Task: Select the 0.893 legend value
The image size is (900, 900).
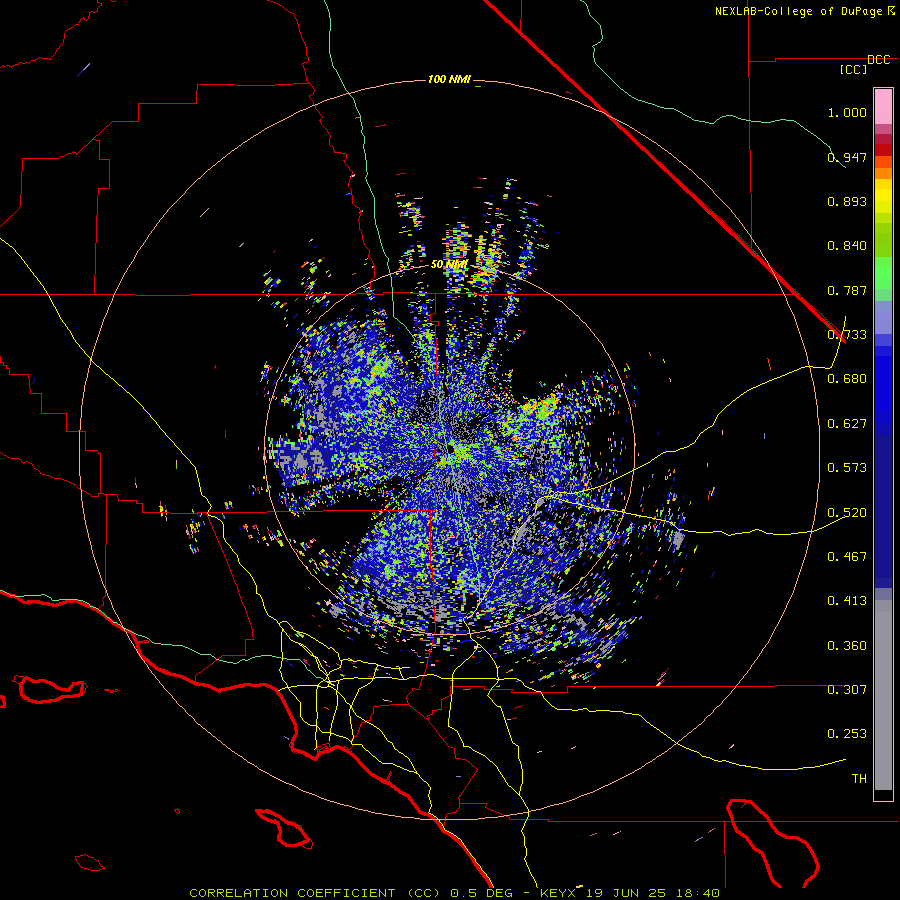Action: click(847, 201)
